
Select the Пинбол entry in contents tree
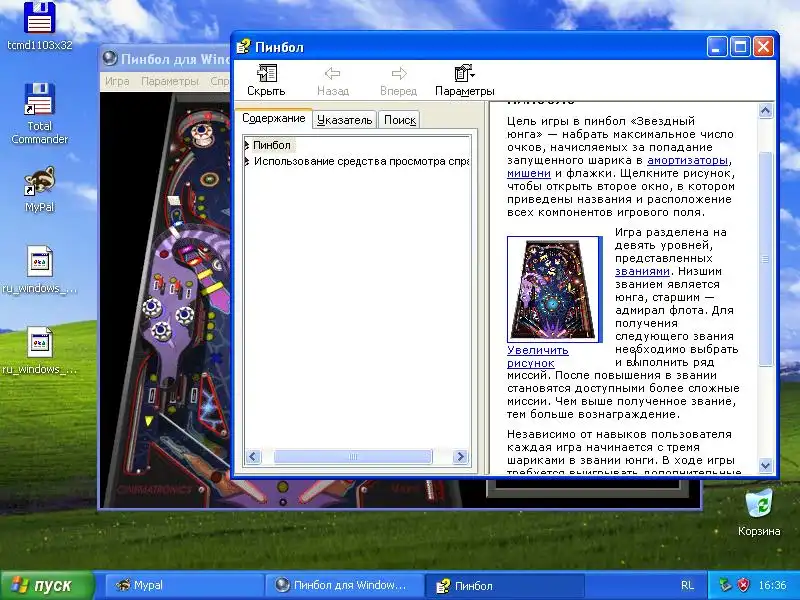(x=272, y=145)
